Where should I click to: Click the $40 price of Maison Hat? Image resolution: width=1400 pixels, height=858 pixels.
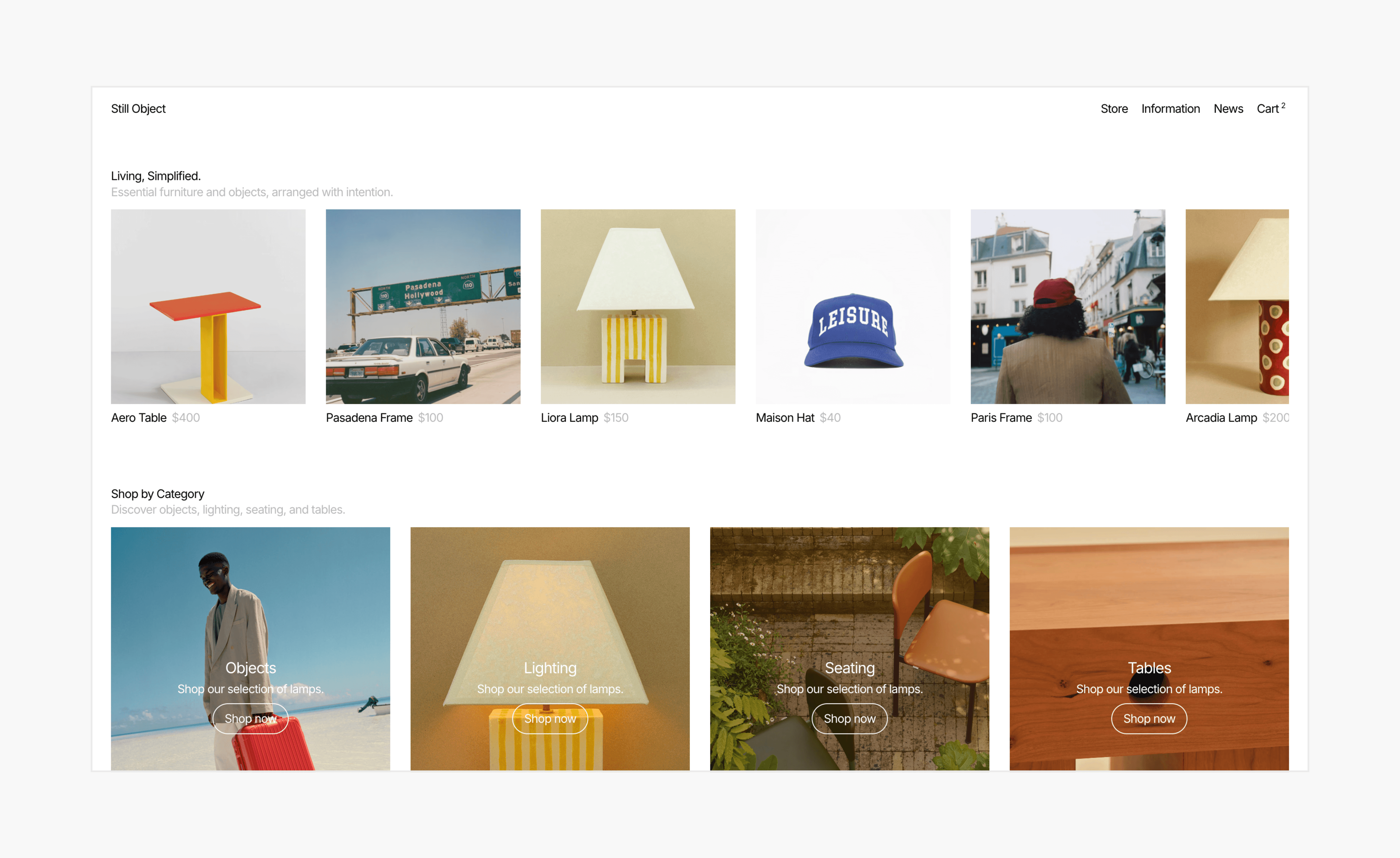pos(830,418)
